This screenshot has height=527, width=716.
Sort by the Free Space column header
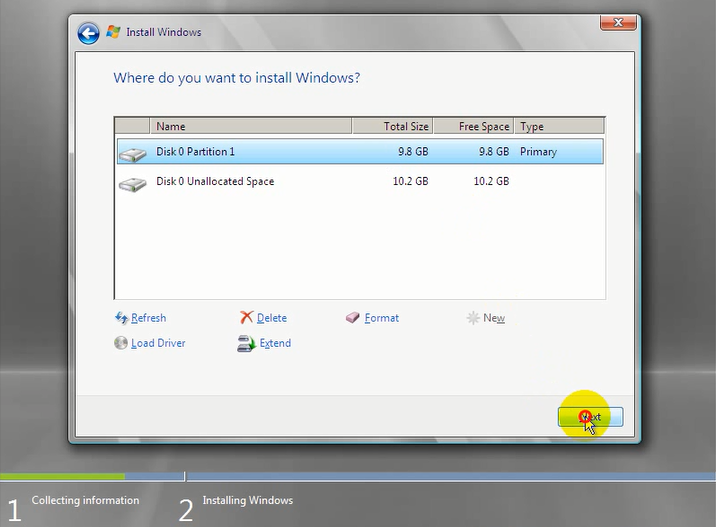[474, 126]
